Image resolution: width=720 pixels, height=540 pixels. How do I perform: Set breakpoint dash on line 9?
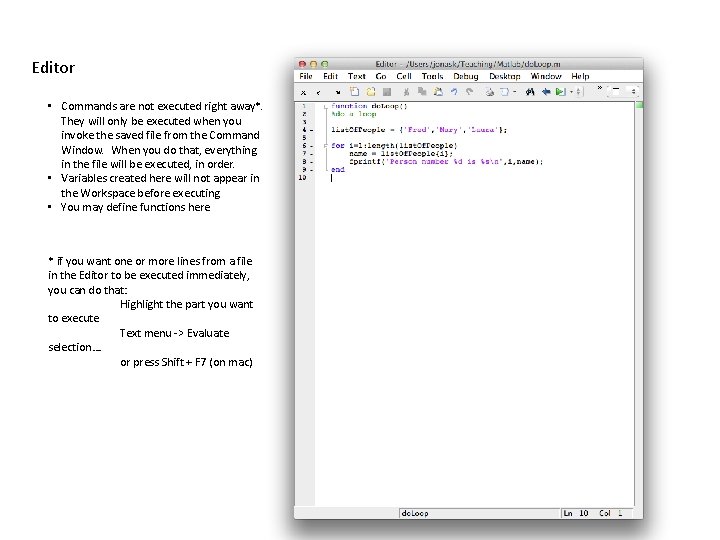point(312,169)
